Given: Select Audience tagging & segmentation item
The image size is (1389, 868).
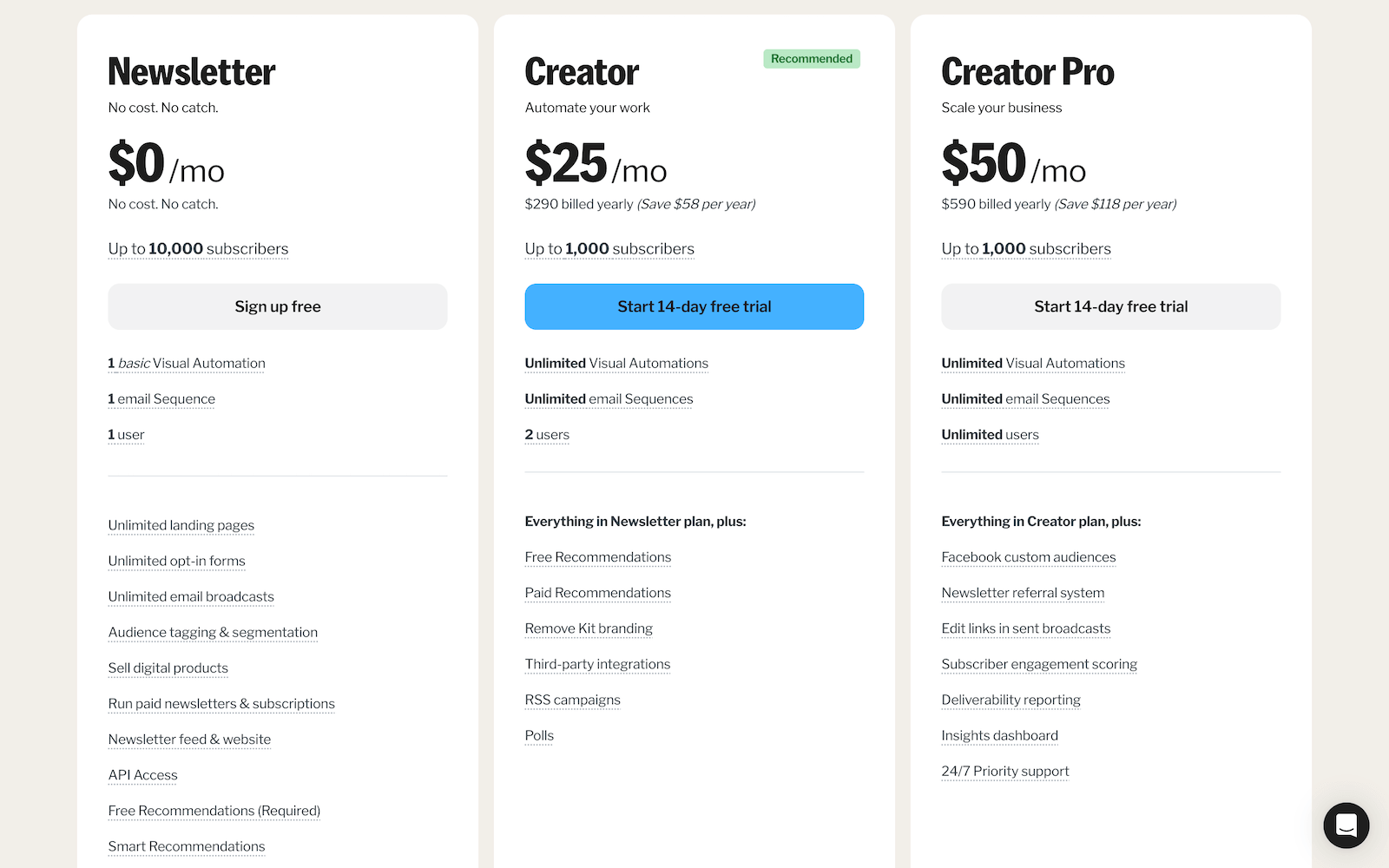Looking at the screenshot, I should [x=214, y=632].
